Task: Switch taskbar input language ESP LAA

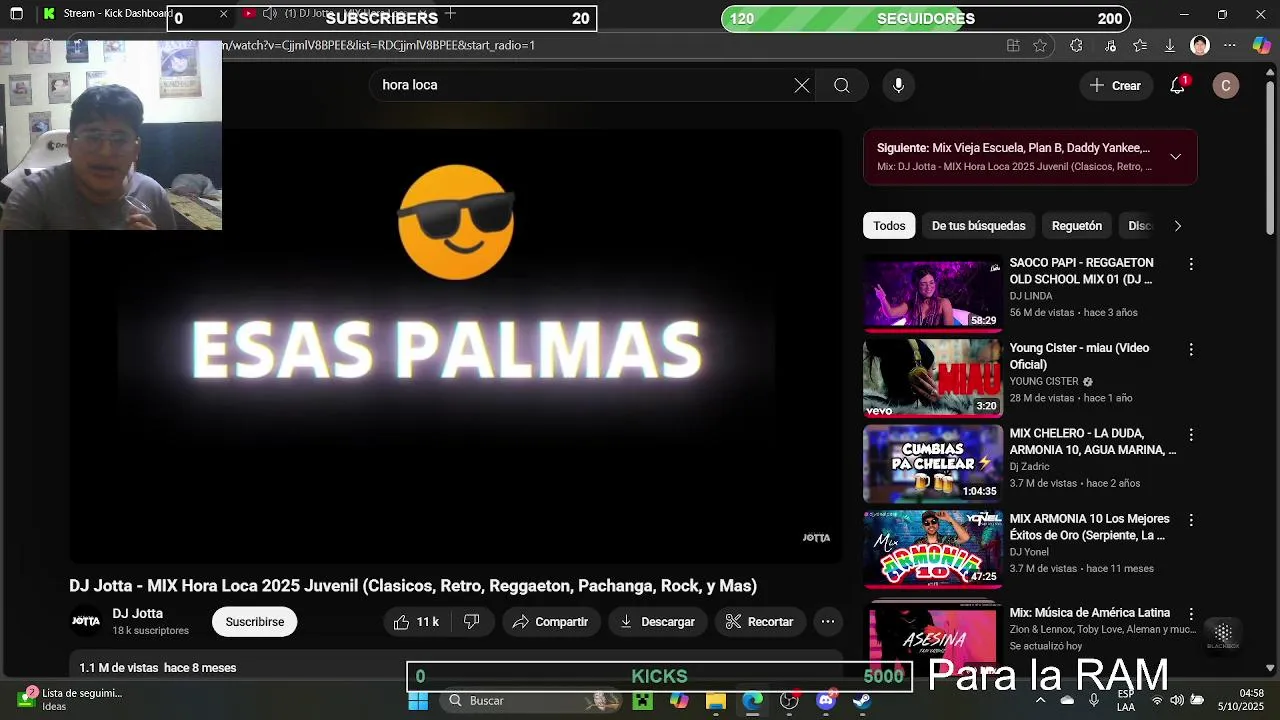Action: pos(1126,700)
